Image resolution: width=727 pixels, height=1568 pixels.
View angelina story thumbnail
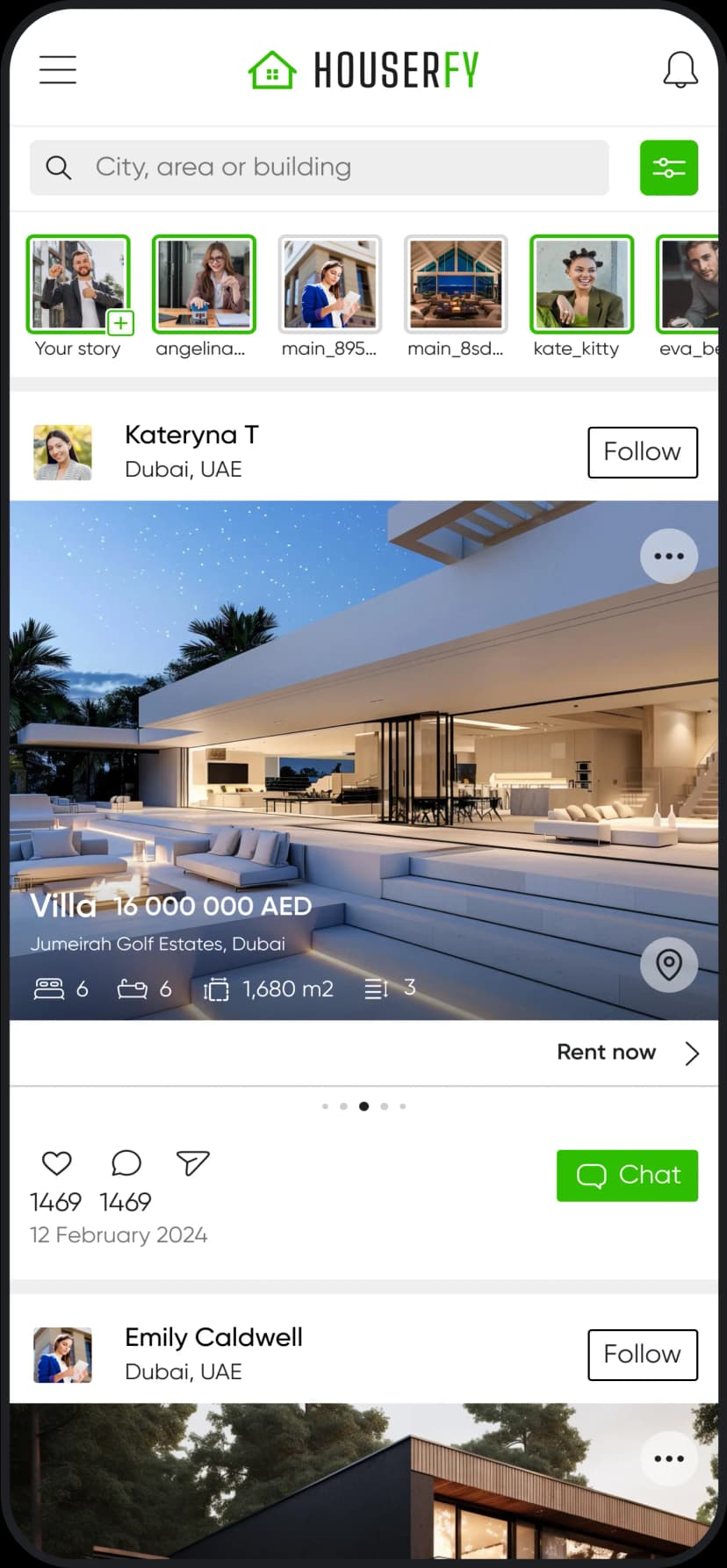204,284
